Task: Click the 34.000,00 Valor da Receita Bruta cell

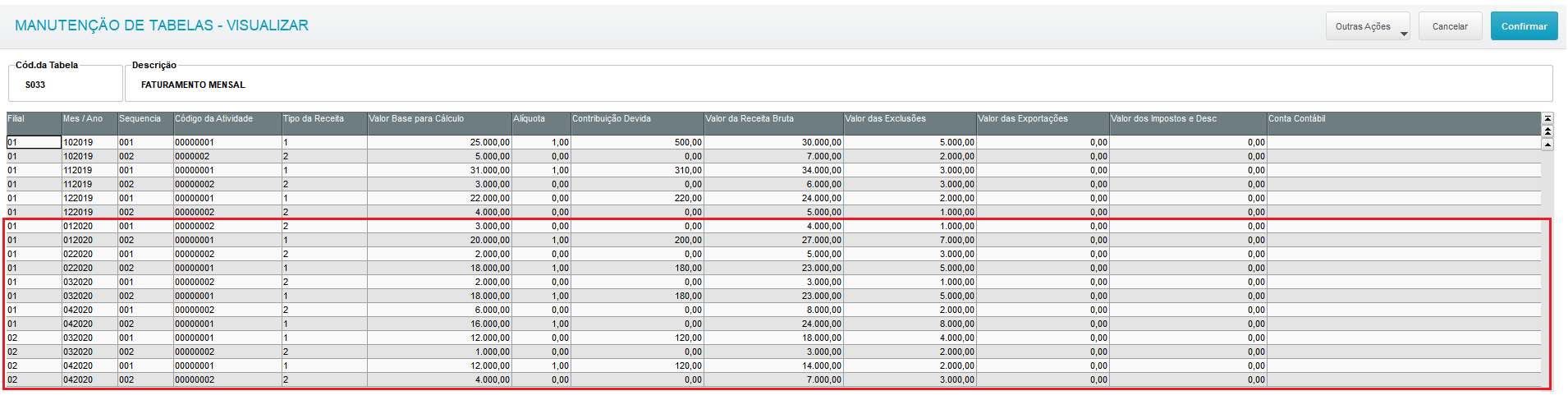Action: 773,170
